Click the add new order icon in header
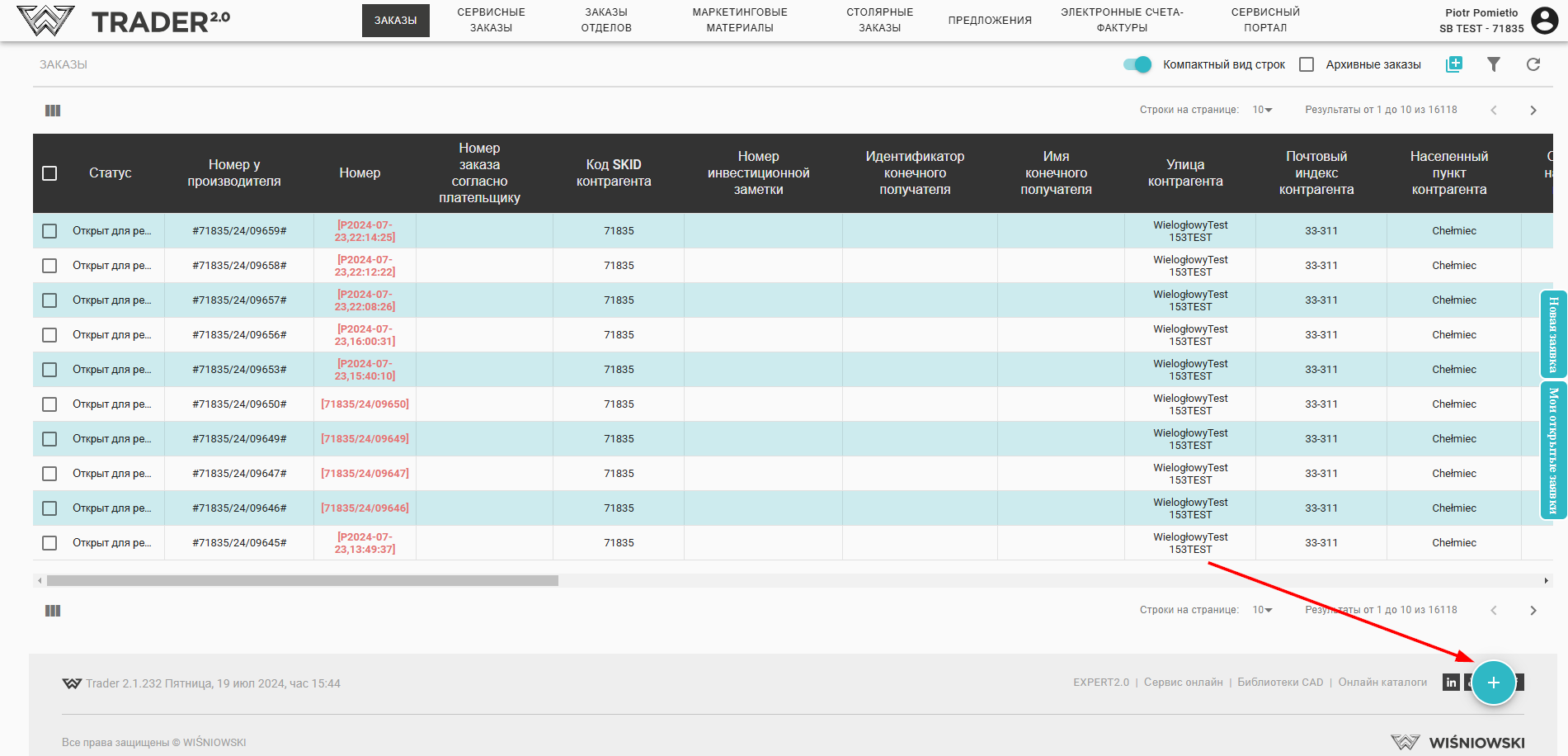Viewport: 1568px width, 756px height. pyautogui.click(x=1453, y=64)
